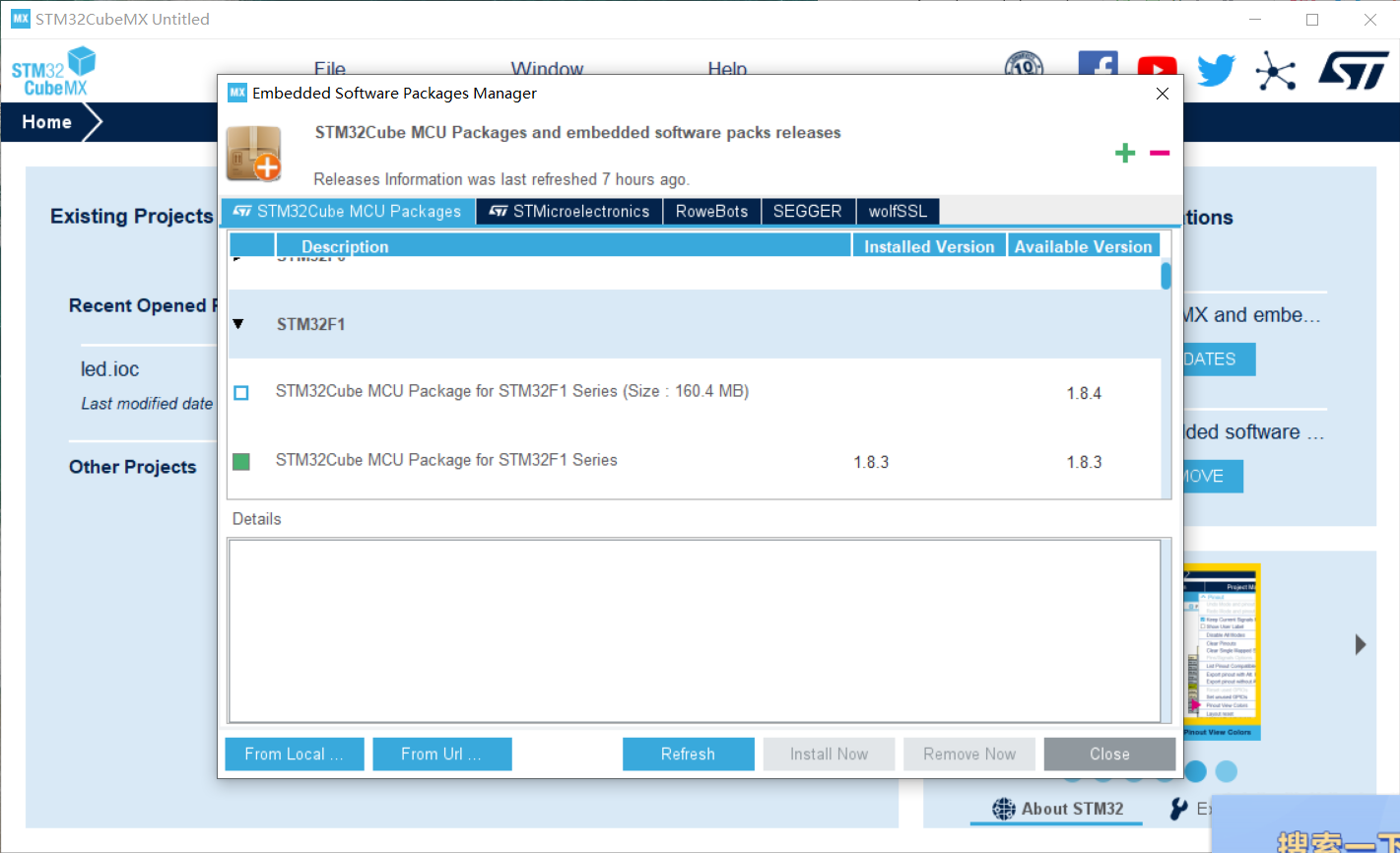
Task: Select the STM32Cube MCU Packages tab
Action: [348, 212]
